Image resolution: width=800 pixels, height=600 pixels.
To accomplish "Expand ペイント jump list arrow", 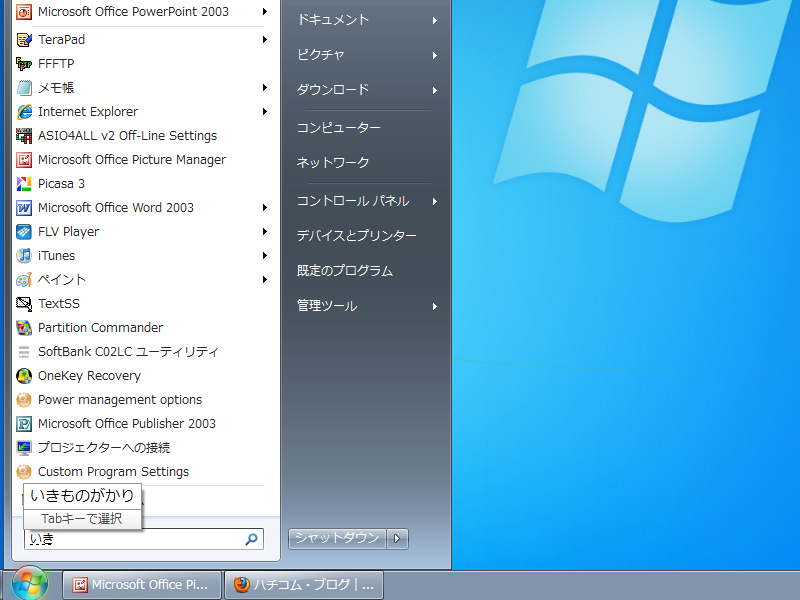I will tap(265, 279).
